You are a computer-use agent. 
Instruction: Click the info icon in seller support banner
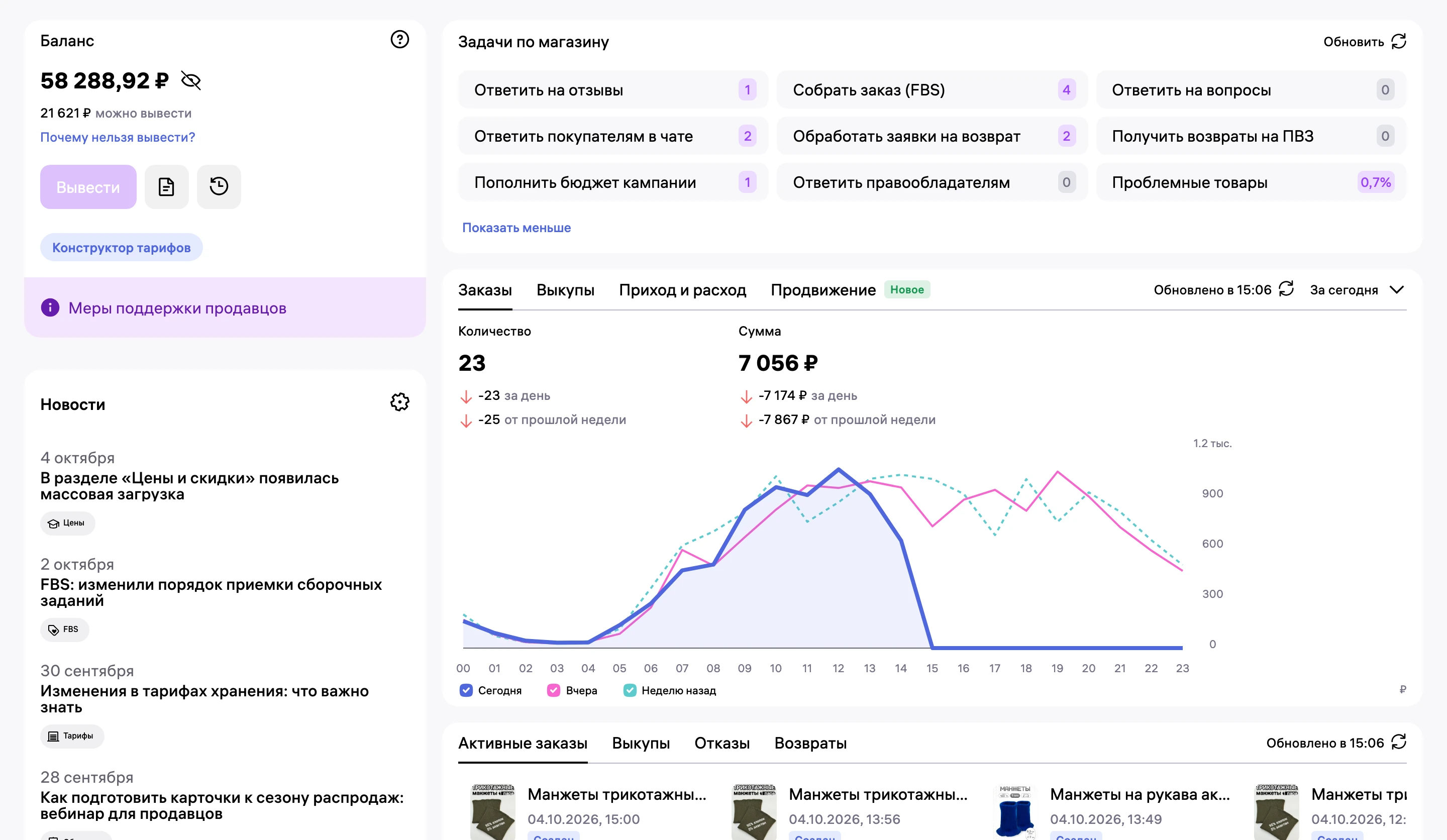(x=50, y=308)
